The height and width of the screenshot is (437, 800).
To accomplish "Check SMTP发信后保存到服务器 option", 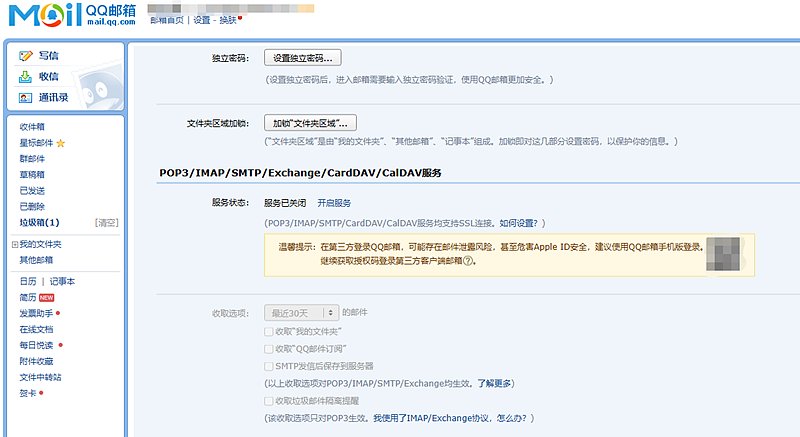I will tap(268, 366).
